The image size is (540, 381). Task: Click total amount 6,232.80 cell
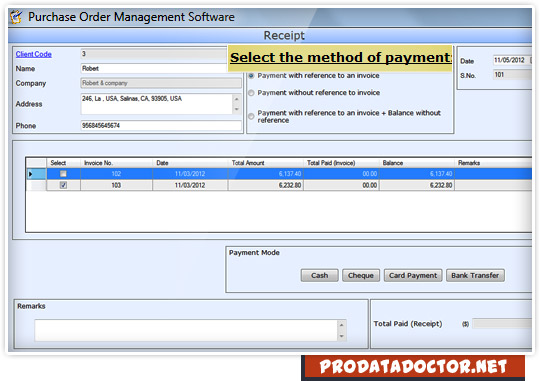click(x=266, y=185)
